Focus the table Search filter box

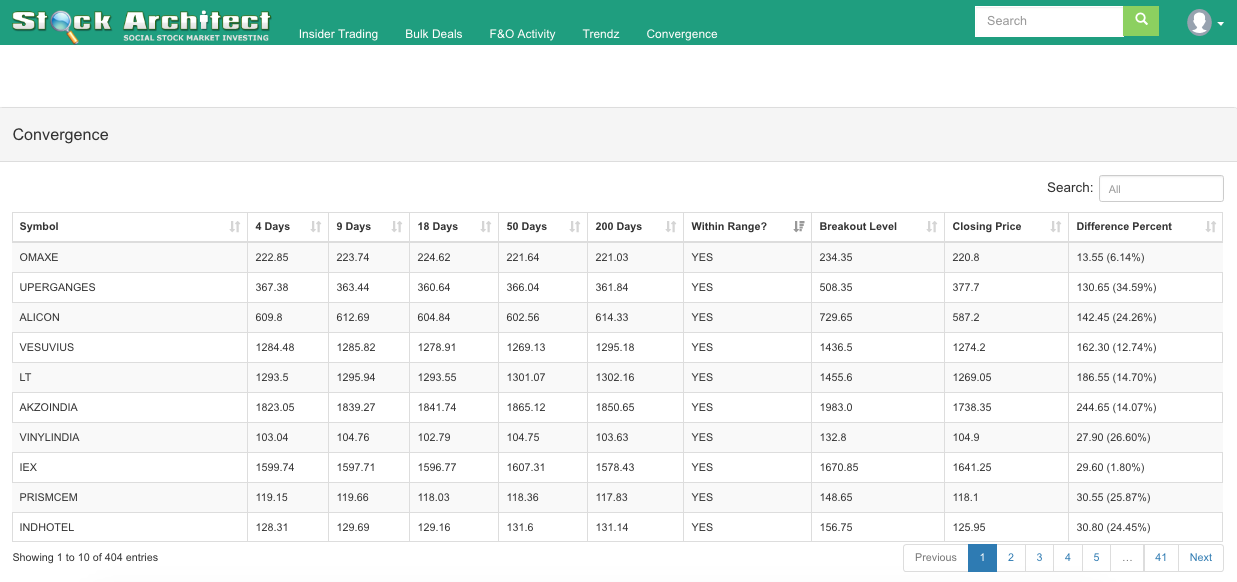pos(1161,188)
